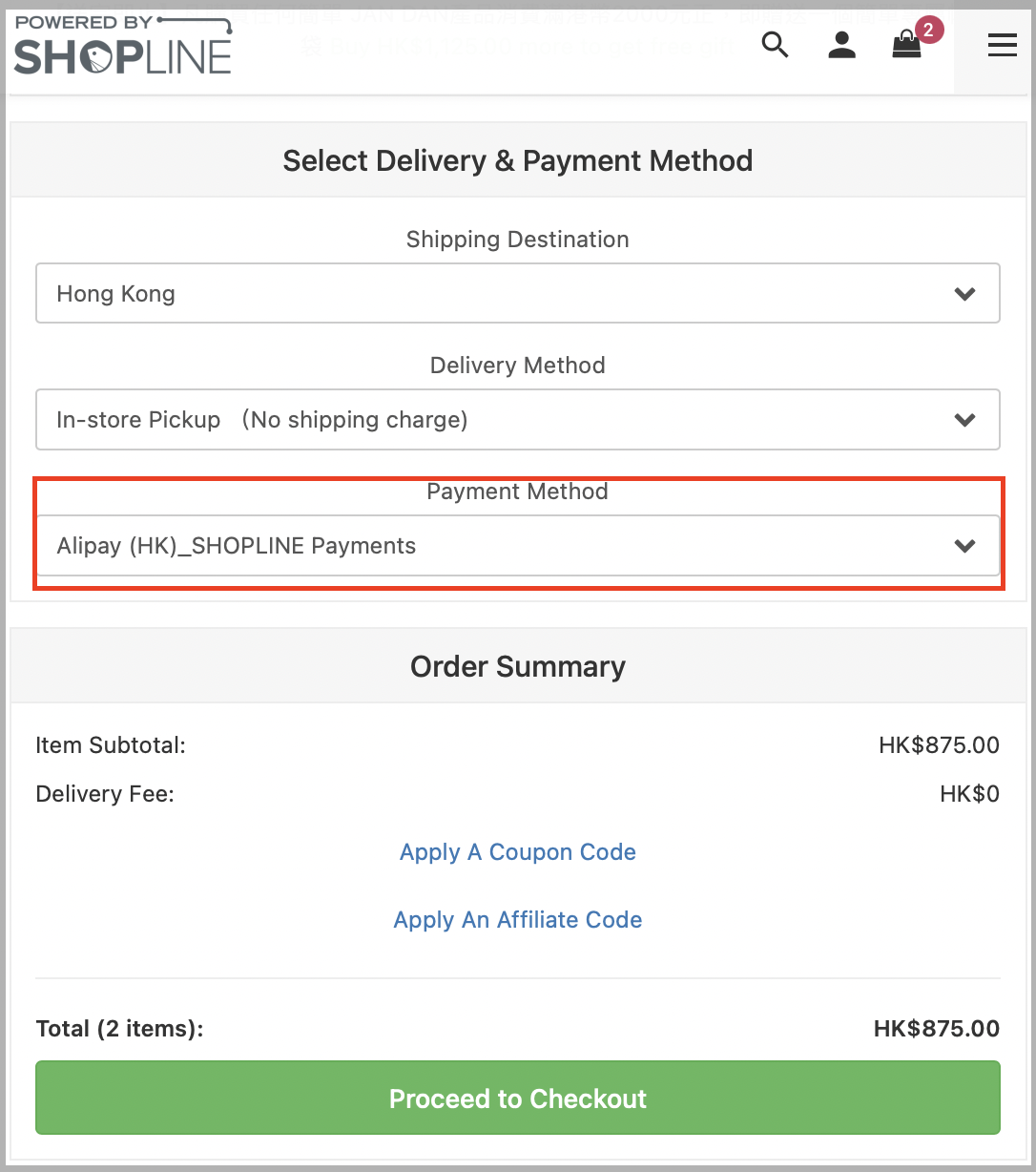View the shopping bag cart
Viewport: 1036px width, 1172px height.
(906, 45)
